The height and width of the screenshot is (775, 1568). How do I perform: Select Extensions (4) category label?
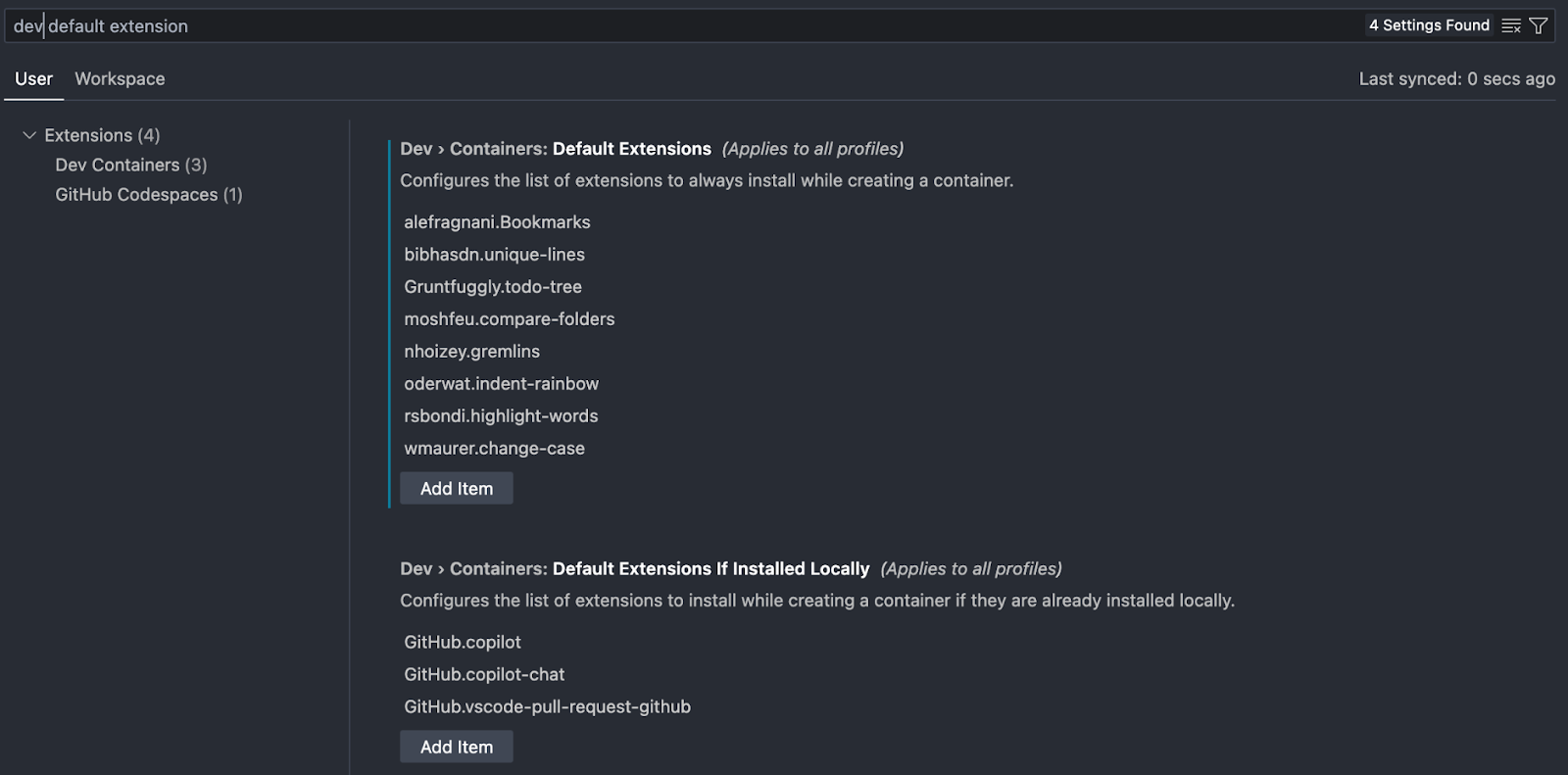point(102,135)
